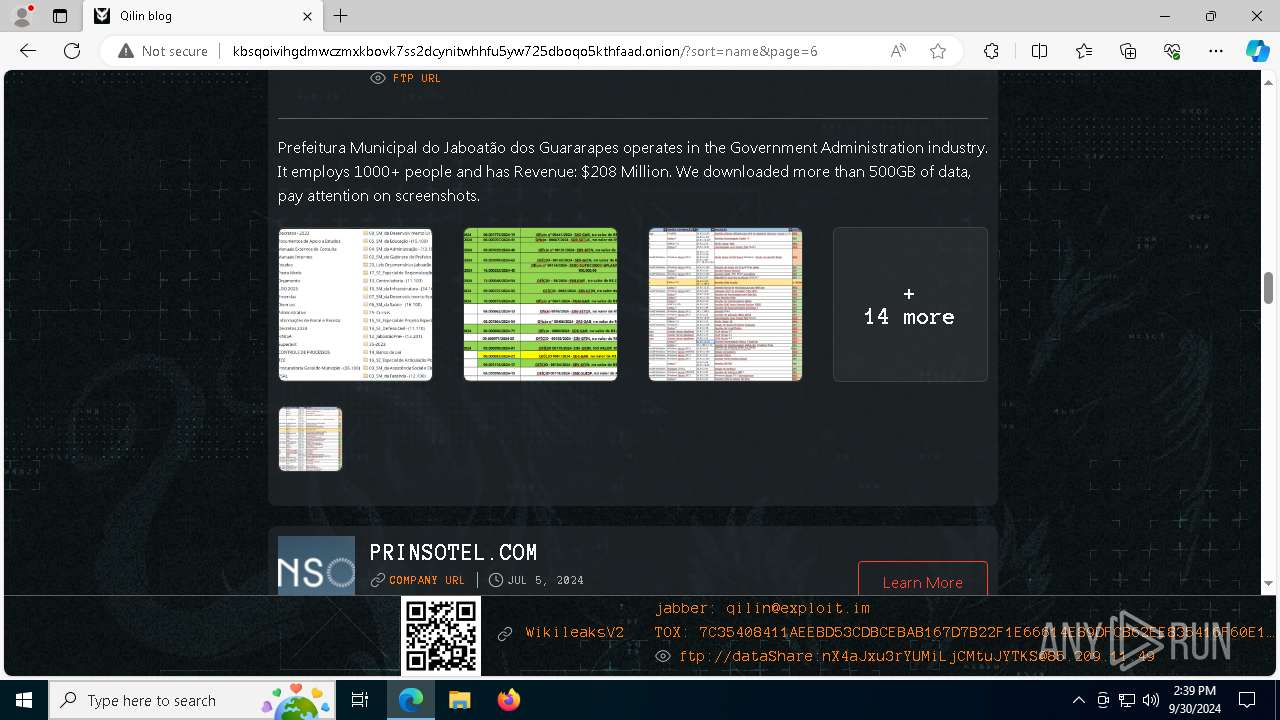Image resolution: width=1280 pixels, height=720 pixels.
Task: Click the clock icon beside JUL 5, 2024
Action: click(x=496, y=580)
